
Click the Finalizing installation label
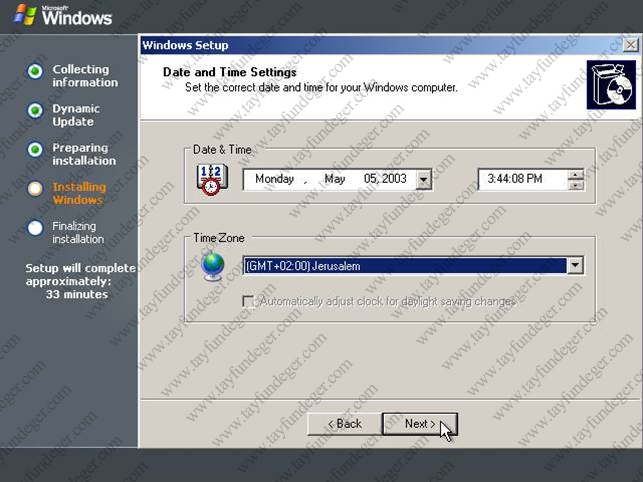[78, 233]
